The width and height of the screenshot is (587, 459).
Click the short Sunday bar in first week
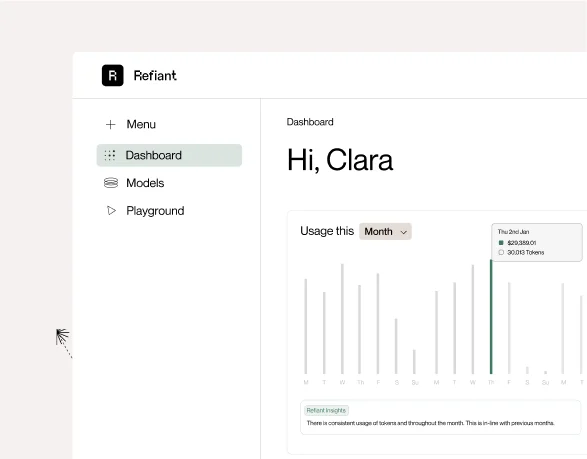click(414, 362)
